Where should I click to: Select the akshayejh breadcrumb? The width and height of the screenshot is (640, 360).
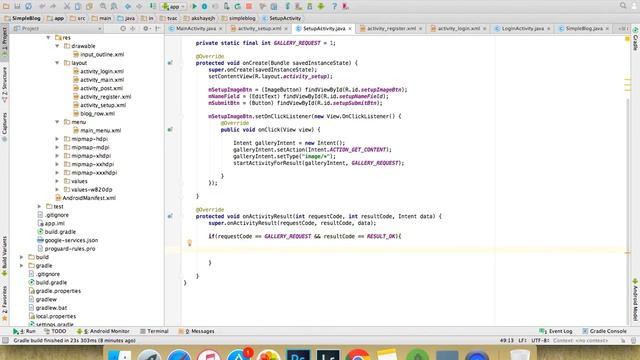coord(199,18)
